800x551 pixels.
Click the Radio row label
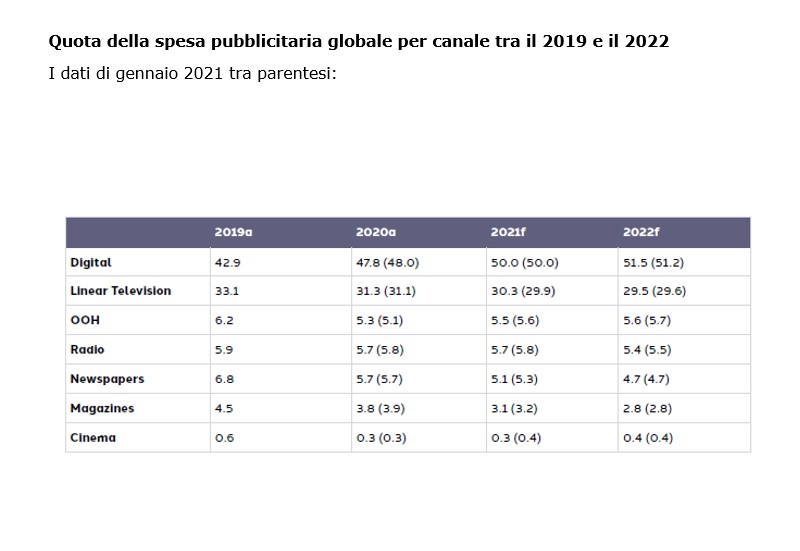88,350
